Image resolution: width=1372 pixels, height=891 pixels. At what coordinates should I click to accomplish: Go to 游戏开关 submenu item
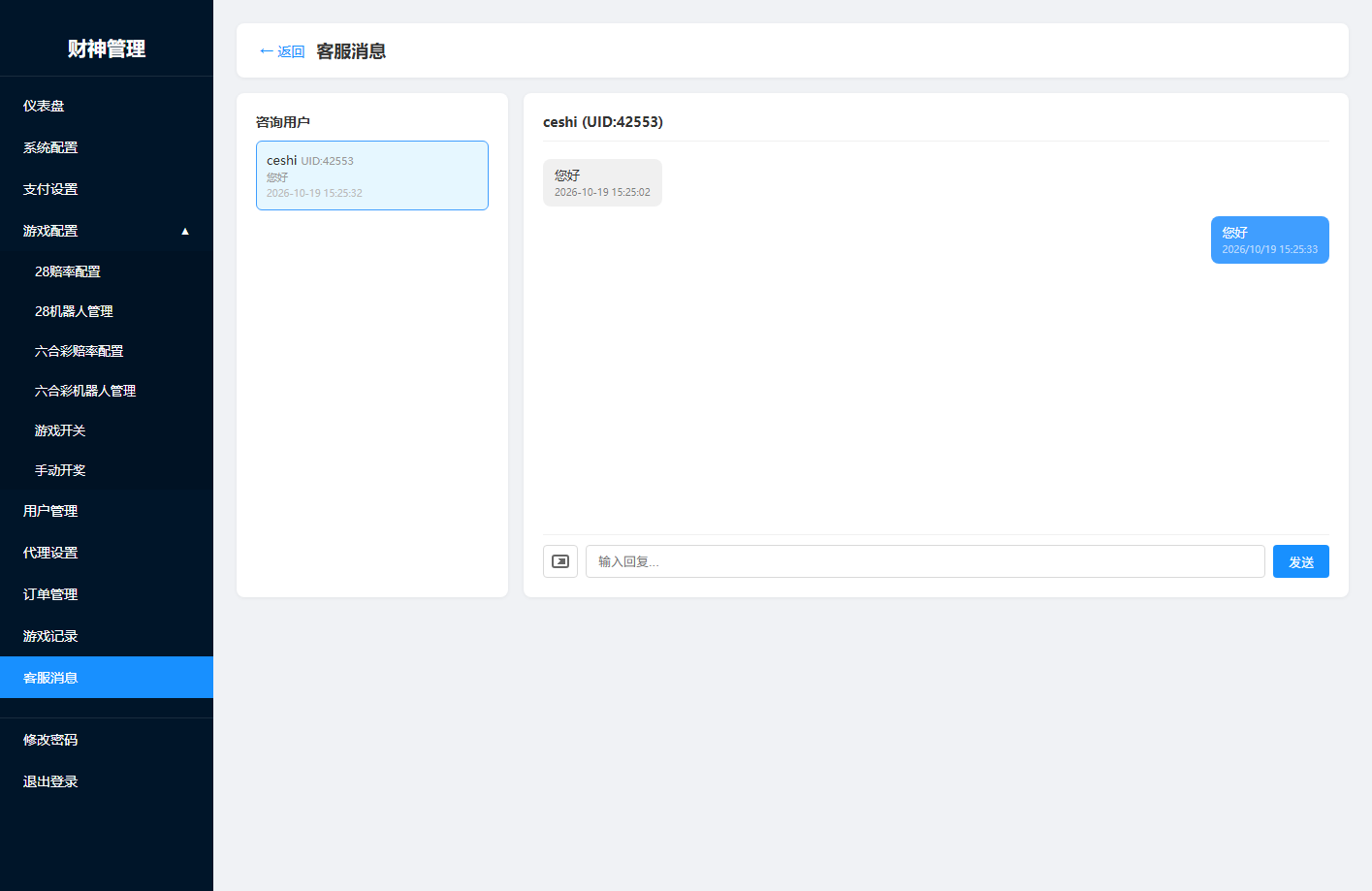click(x=107, y=430)
